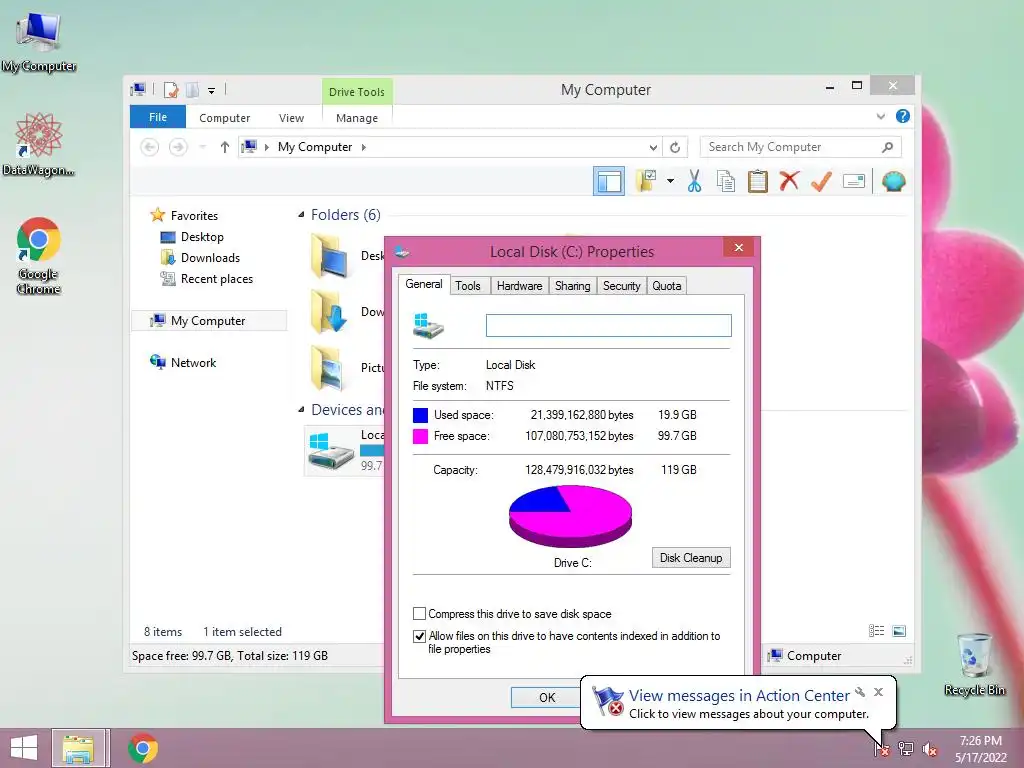The image size is (1024, 768).
Task: Click Favorites star in navigation pane
Action: 157,215
